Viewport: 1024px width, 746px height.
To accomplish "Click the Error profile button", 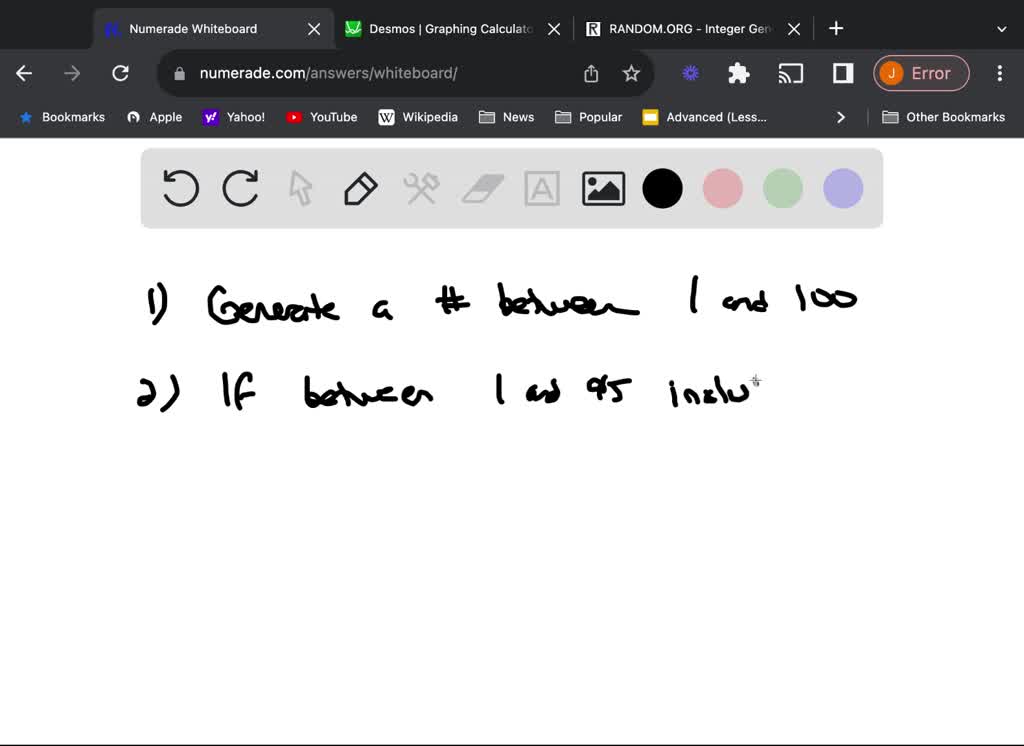I will (920, 73).
